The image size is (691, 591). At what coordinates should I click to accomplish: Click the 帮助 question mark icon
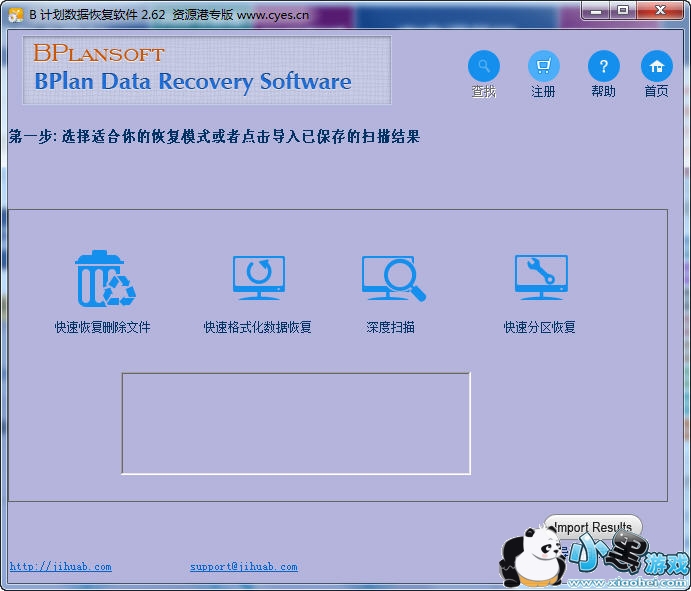coord(603,66)
